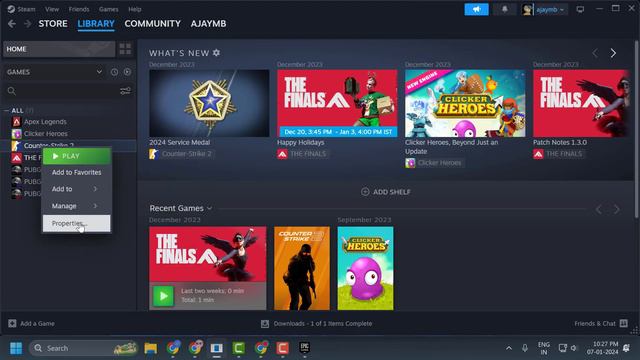Show next What's New items arrow
The height and width of the screenshot is (360, 640).
[x=613, y=53]
